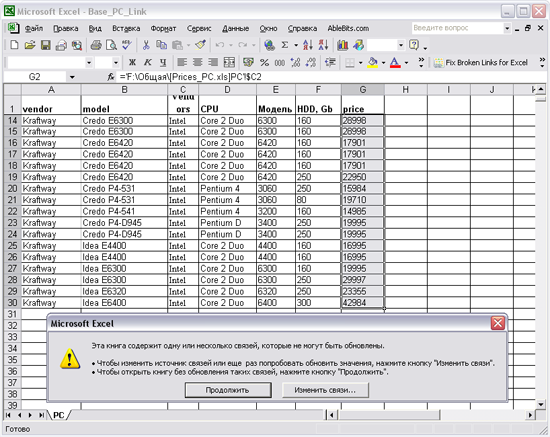Click the Format Painter brush icon
The width and height of the screenshot is (550, 437).
201,45
